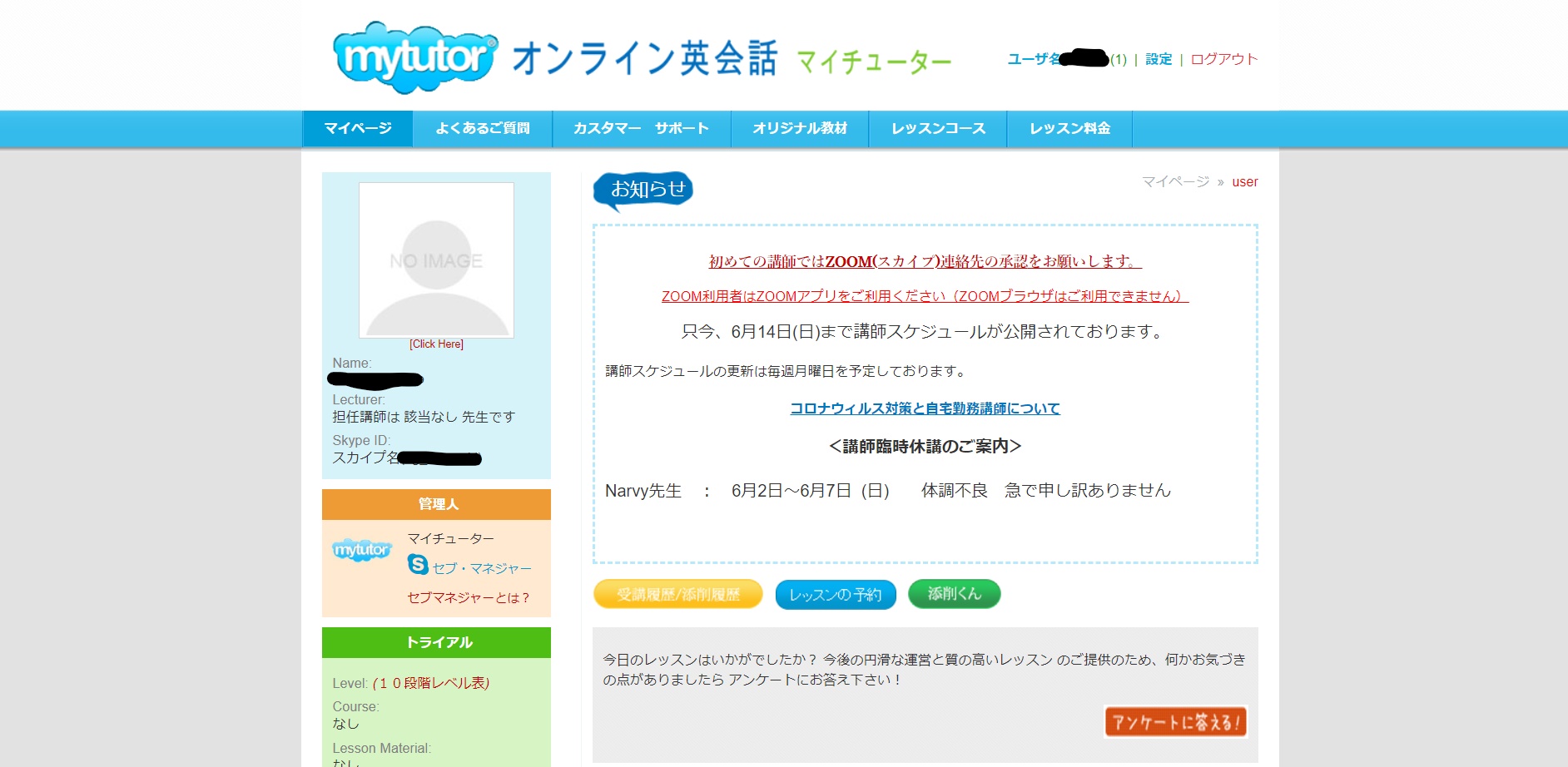This screenshot has width=1568, height=767.
Task: Open the レッスンコース menu item
Action: click(938, 129)
